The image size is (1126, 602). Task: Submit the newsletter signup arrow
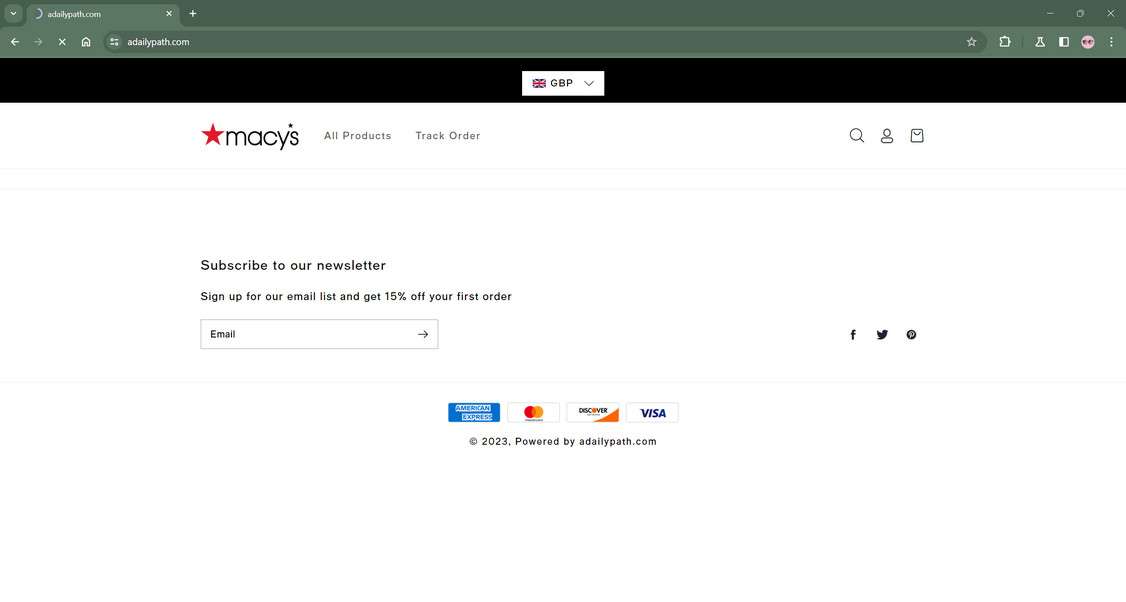click(x=423, y=334)
